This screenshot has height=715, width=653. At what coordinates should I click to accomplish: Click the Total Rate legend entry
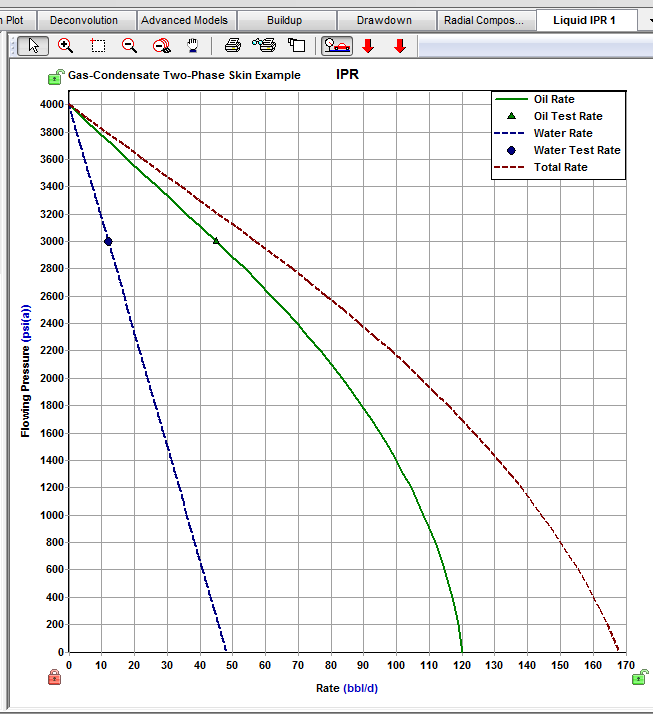point(560,167)
